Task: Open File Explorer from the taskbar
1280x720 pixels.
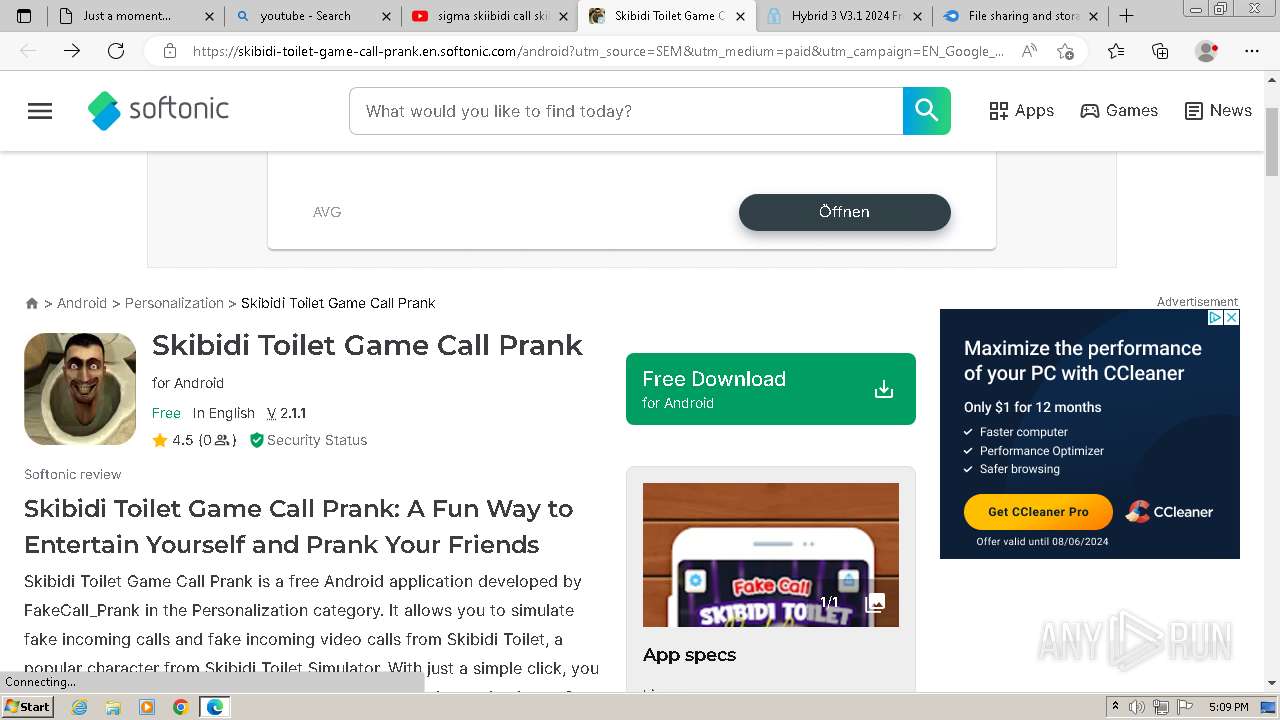Action: click(113, 707)
